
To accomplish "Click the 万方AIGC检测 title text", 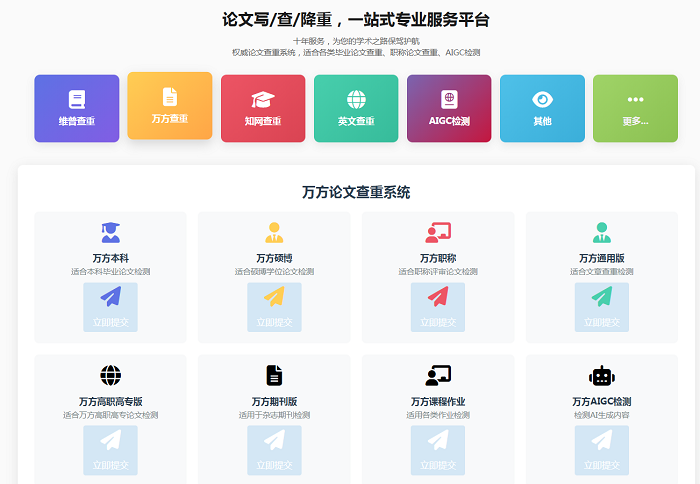I will coord(602,401).
